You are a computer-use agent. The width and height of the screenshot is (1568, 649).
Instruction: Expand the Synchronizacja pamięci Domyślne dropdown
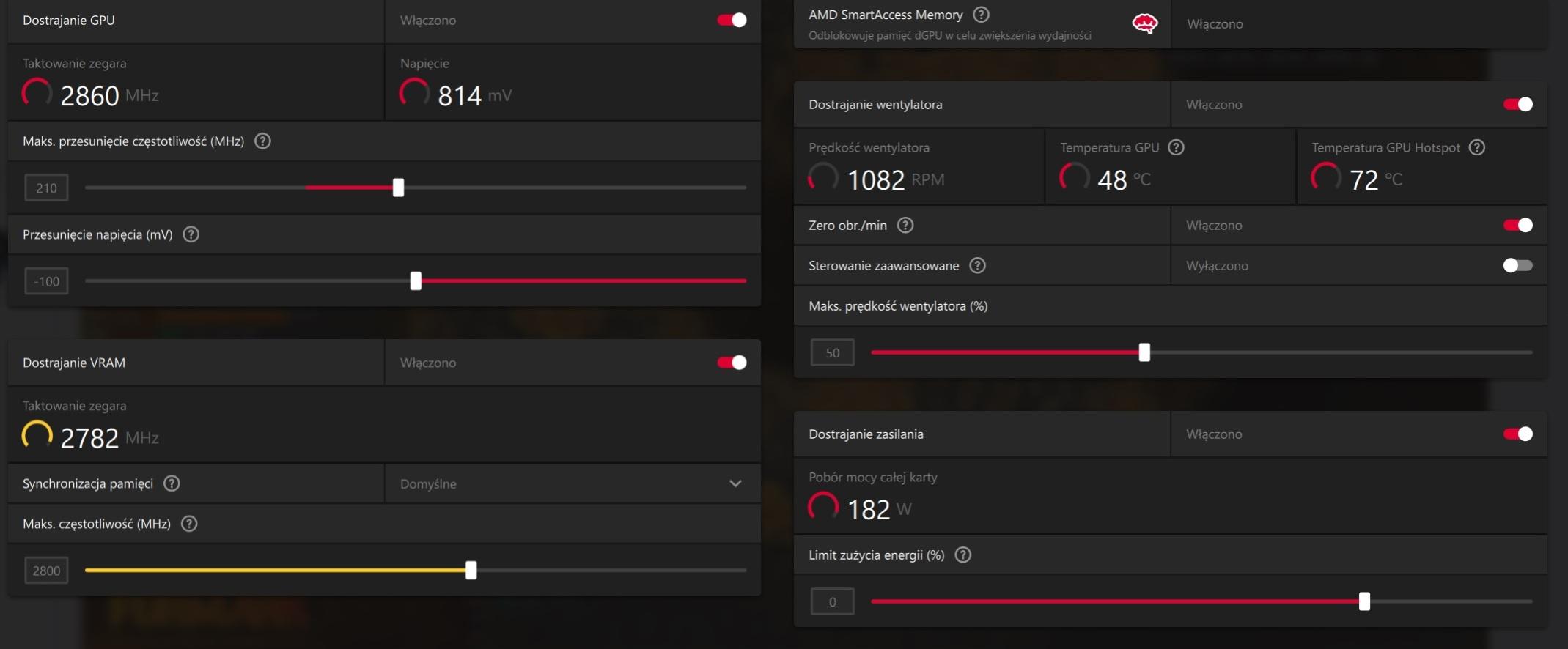[573, 483]
